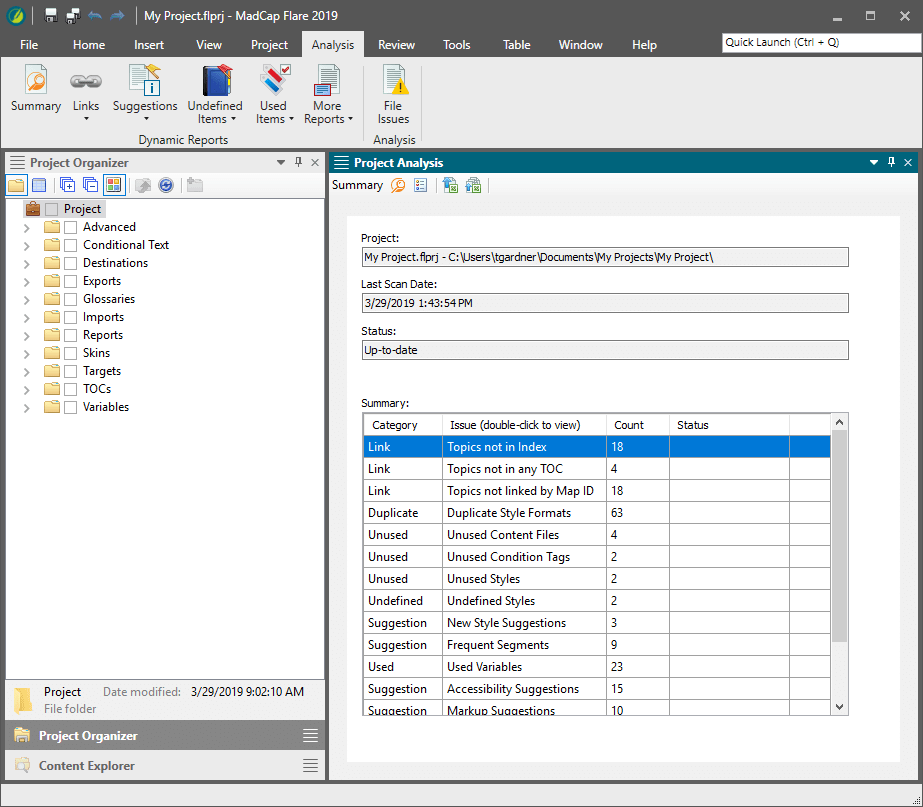Open the Used Items reports
This screenshot has height=807, width=923.
click(274, 94)
